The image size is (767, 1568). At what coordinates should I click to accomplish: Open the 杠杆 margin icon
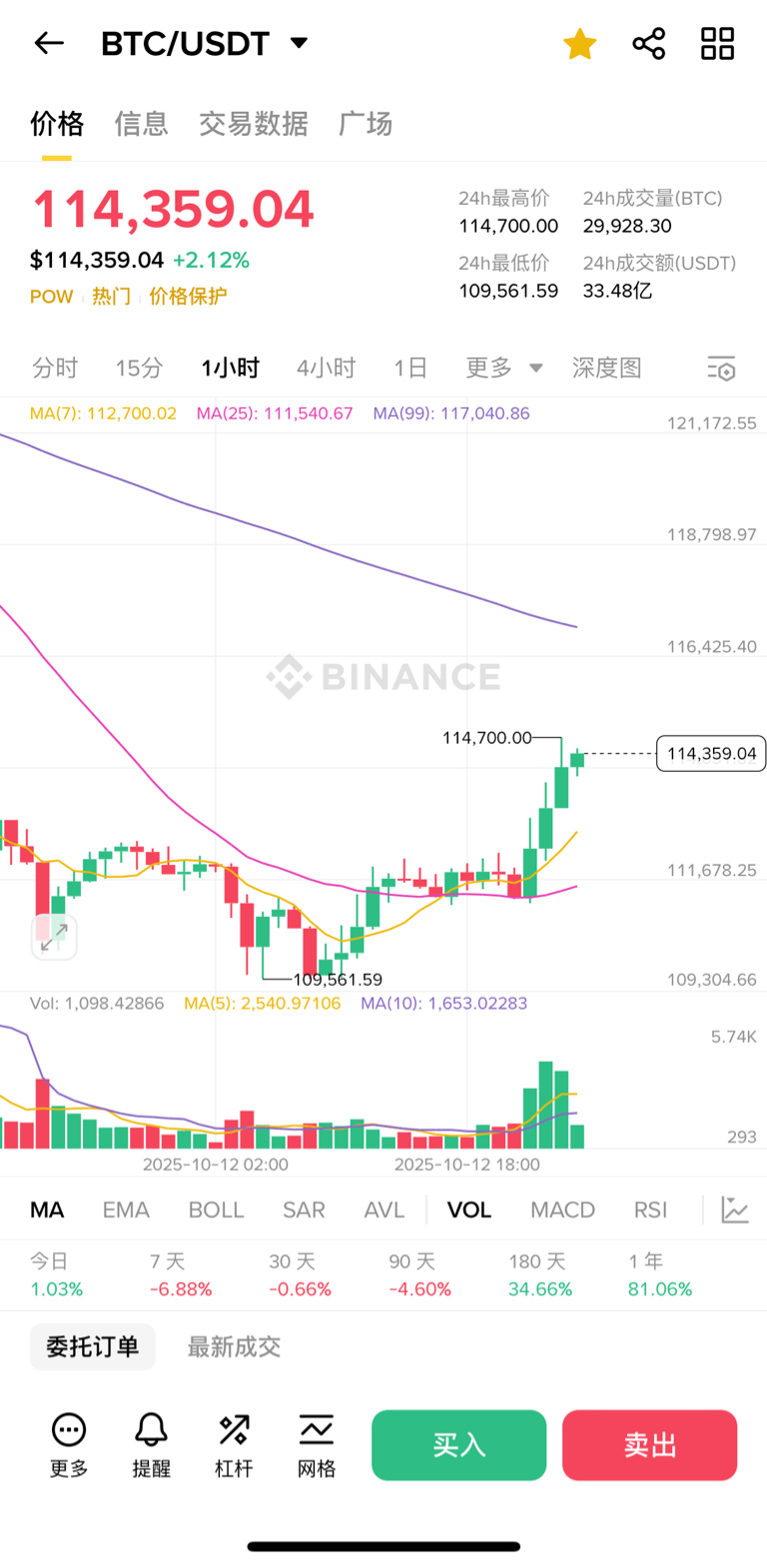click(234, 1443)
